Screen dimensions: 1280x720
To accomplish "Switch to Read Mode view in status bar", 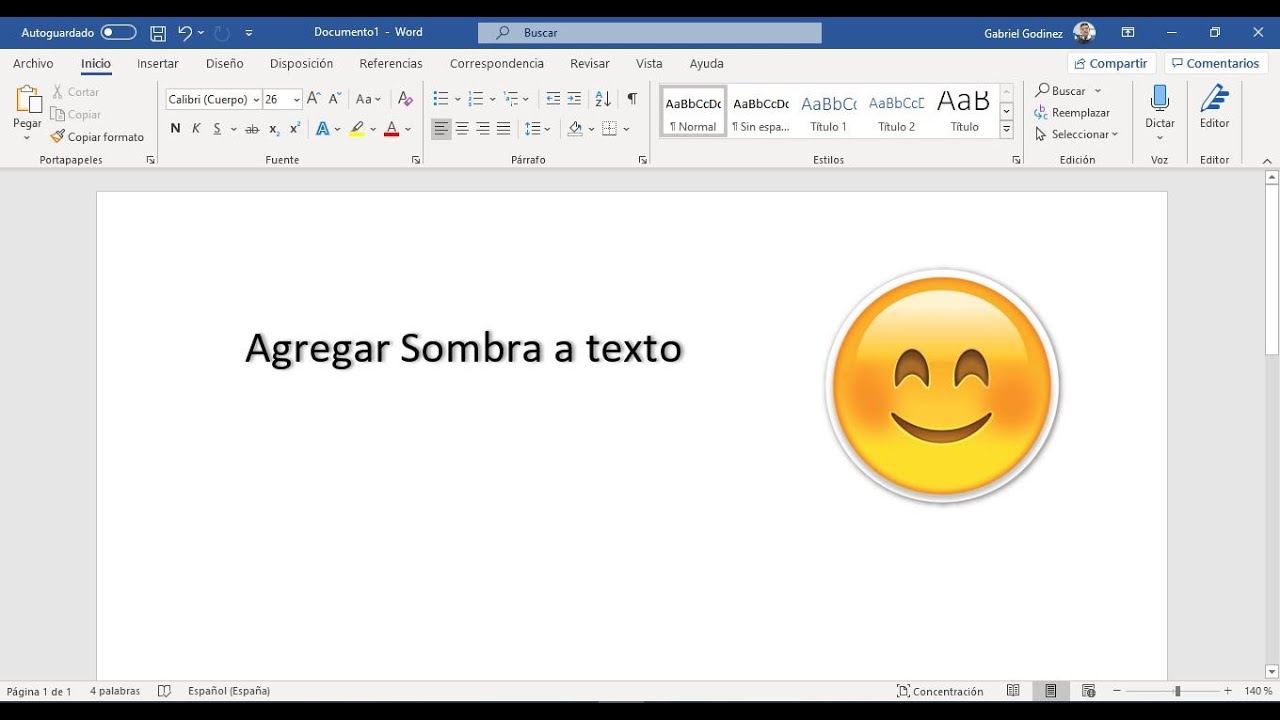I will (1013, 691).
